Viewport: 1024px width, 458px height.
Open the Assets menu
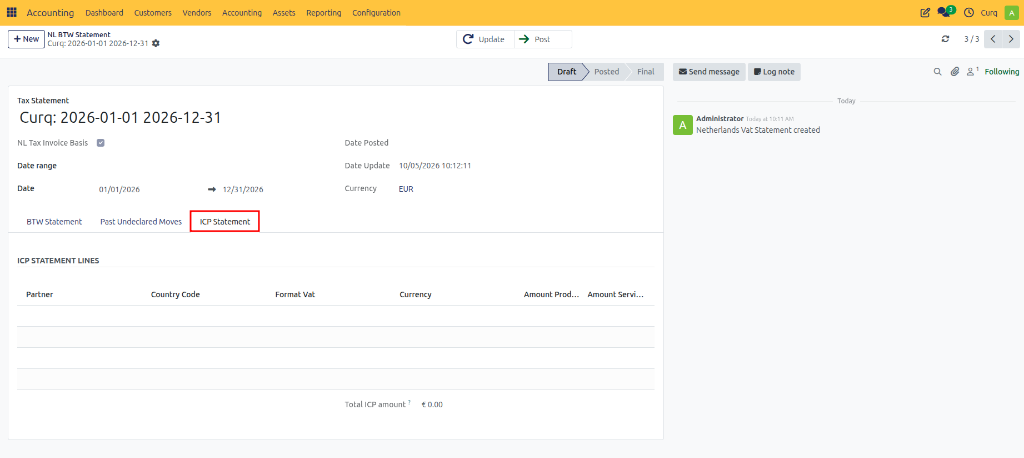[x=284, y=13]
